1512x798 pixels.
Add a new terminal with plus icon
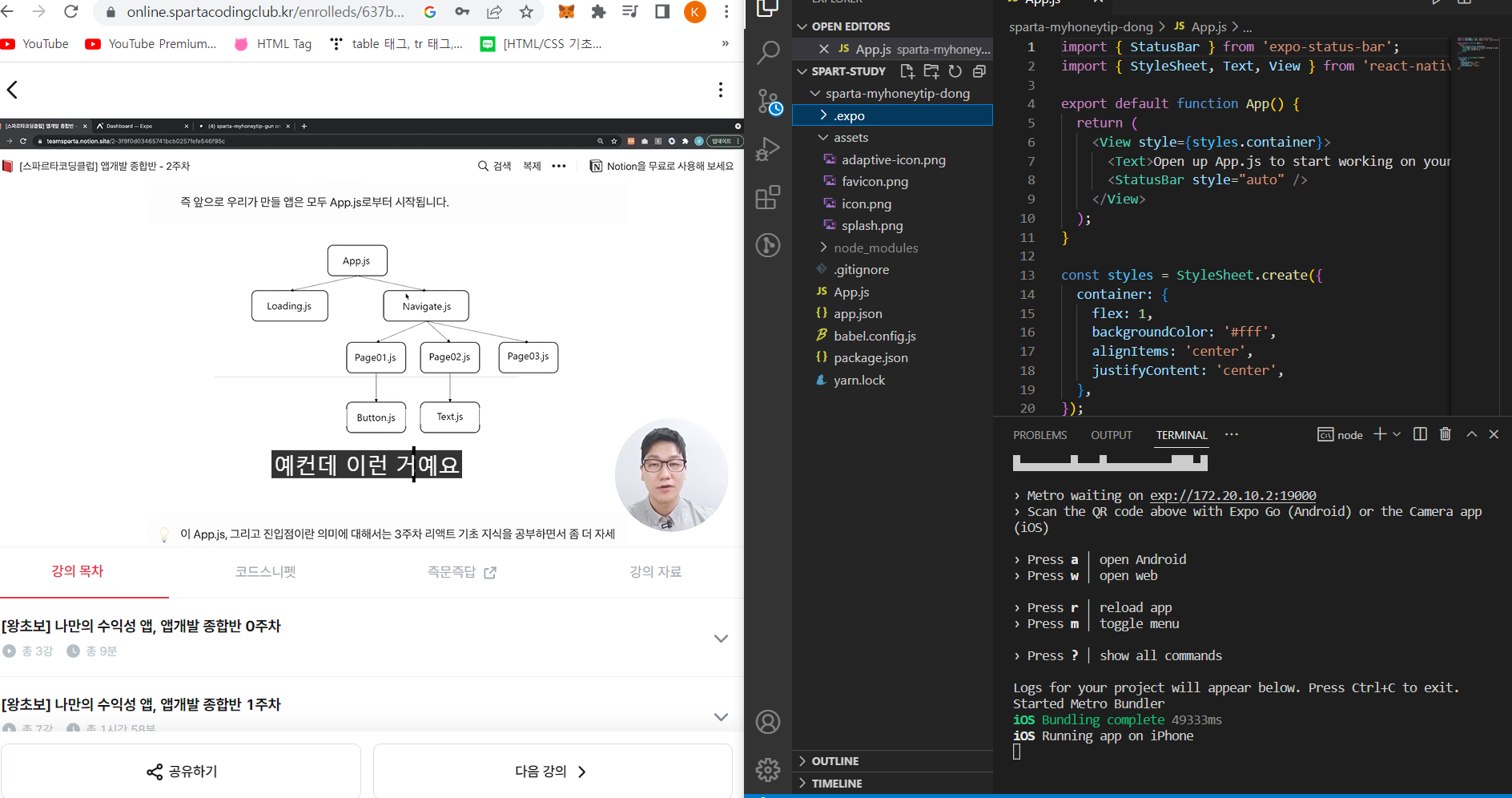click(x=1380, y=434)
